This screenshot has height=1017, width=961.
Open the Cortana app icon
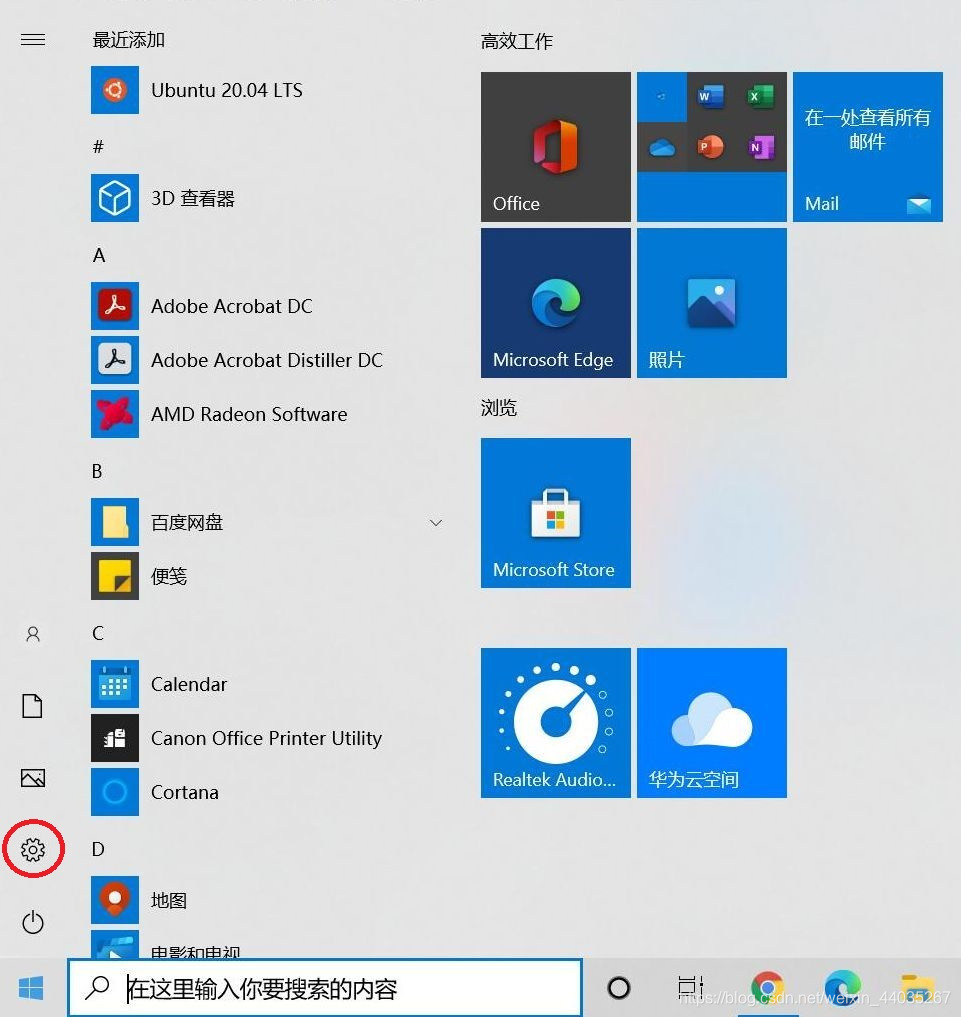[x=115, y=792]
